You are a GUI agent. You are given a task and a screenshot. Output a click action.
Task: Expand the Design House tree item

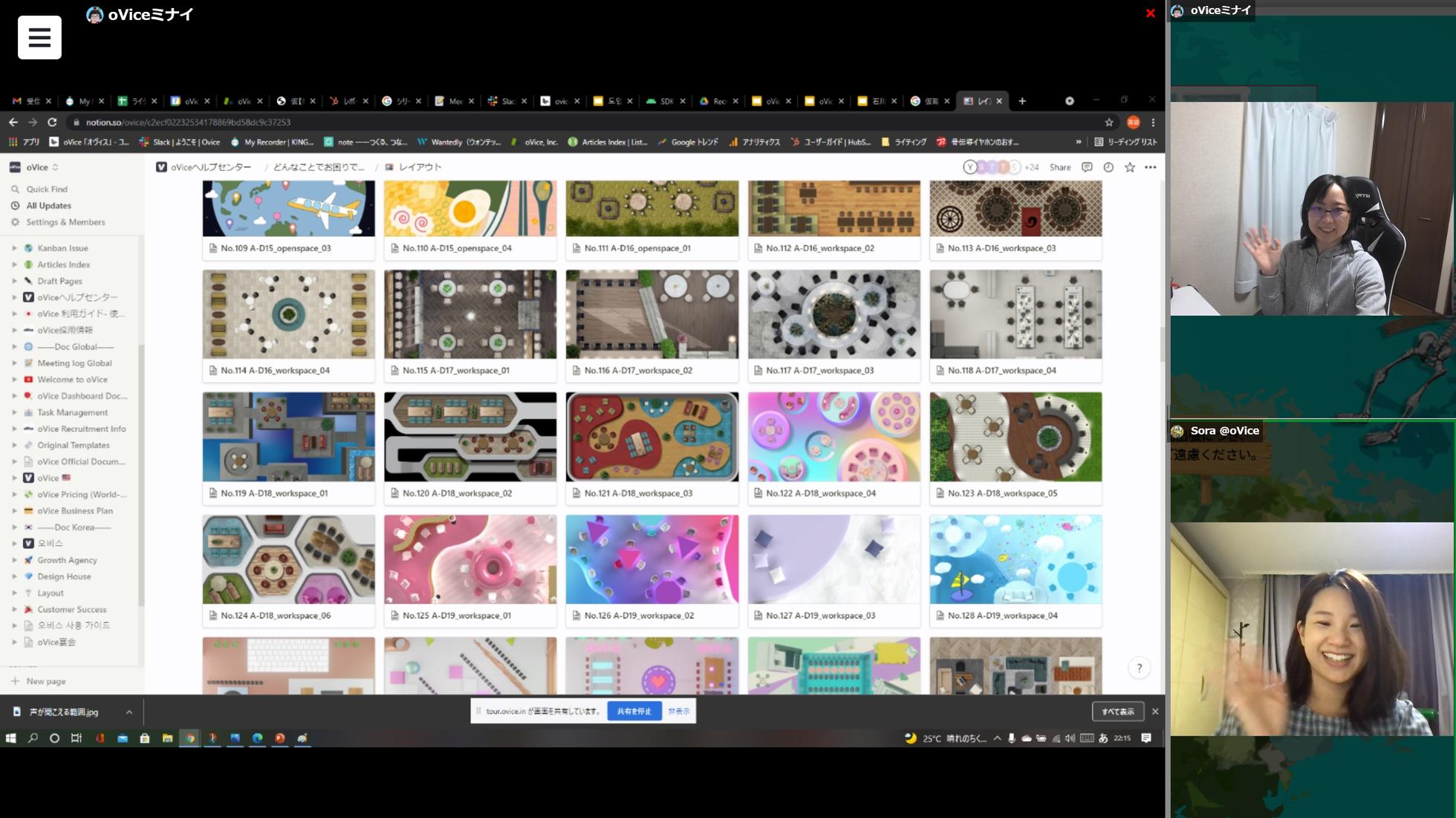pos(14,577)
